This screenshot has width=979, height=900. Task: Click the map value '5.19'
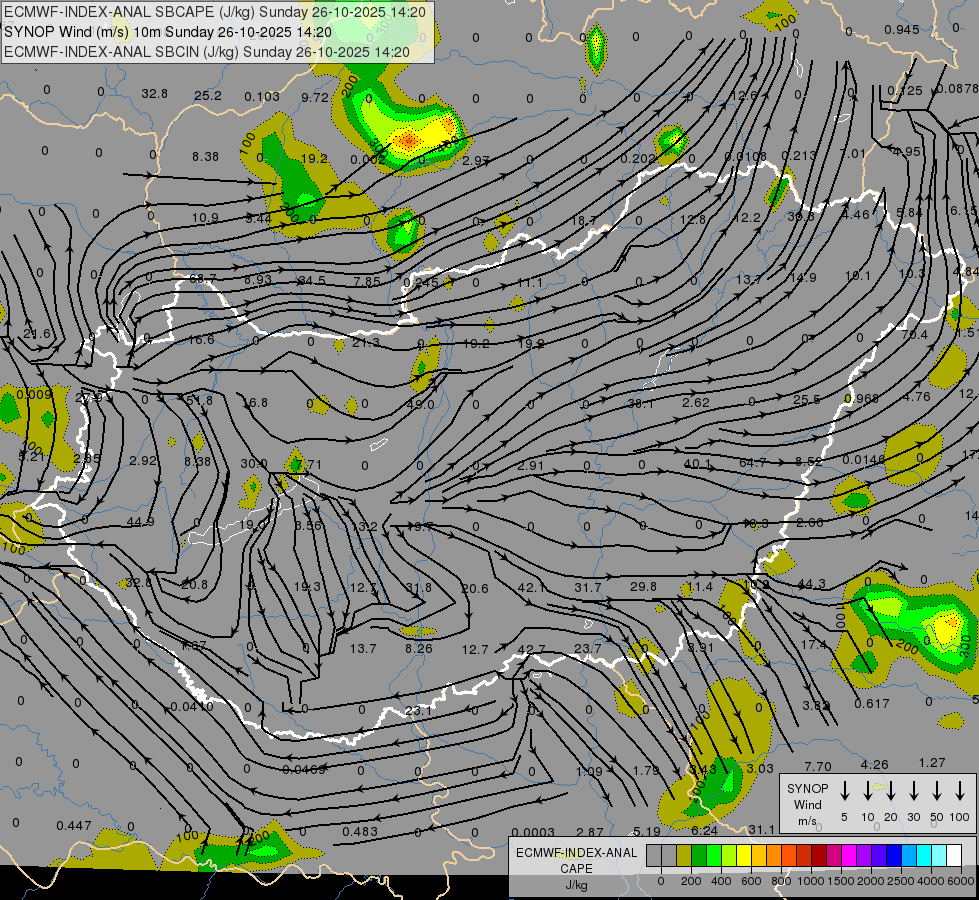tap(646, 831)
